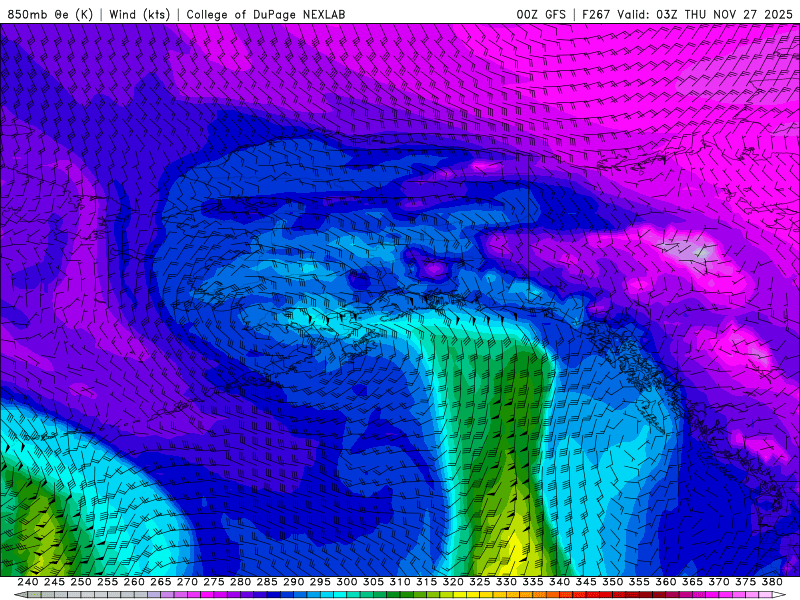Select the 310 scale number

tap(400, 582)
